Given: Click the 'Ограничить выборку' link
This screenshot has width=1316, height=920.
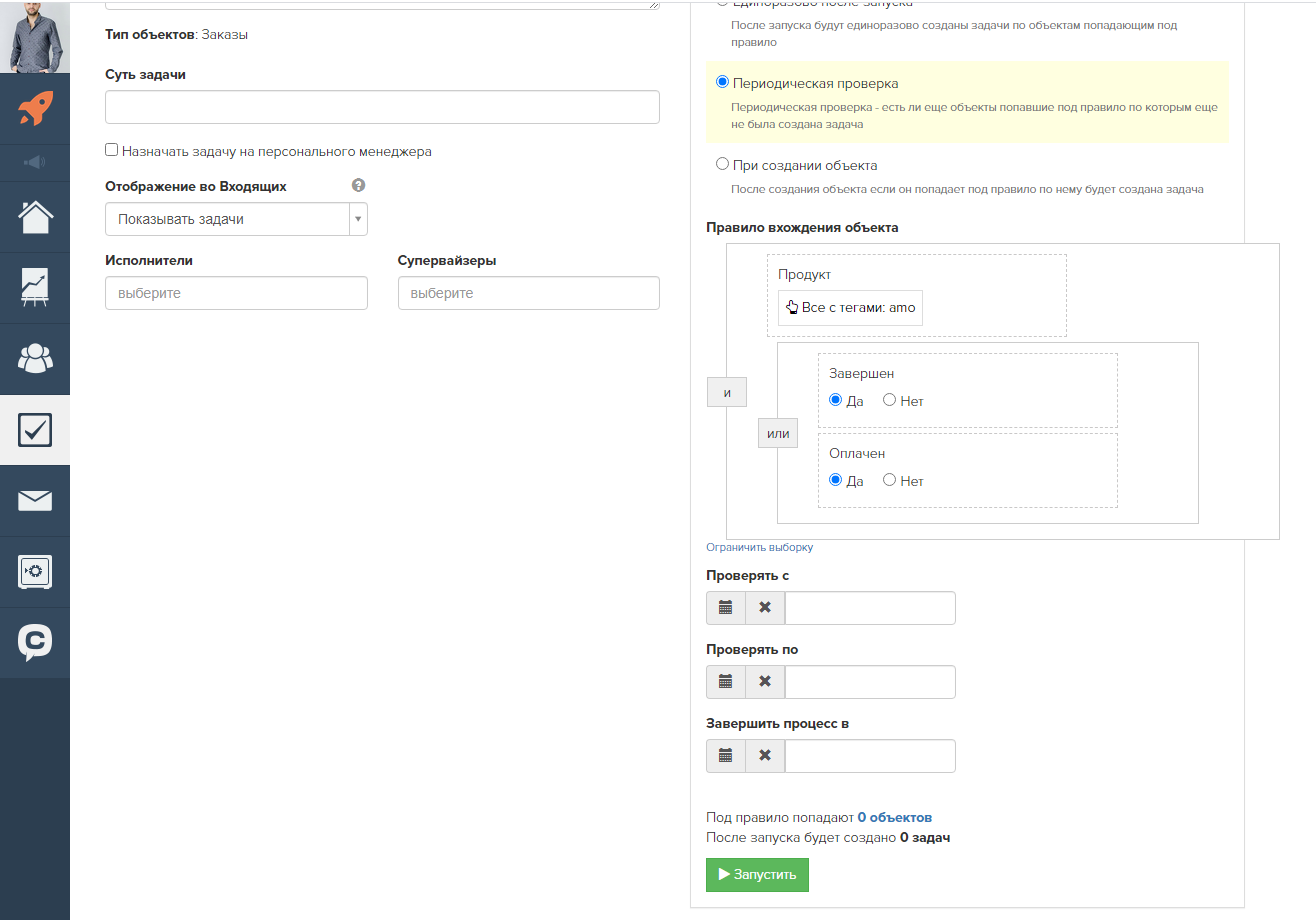Looking at the screenshot, I should [759, 548].
